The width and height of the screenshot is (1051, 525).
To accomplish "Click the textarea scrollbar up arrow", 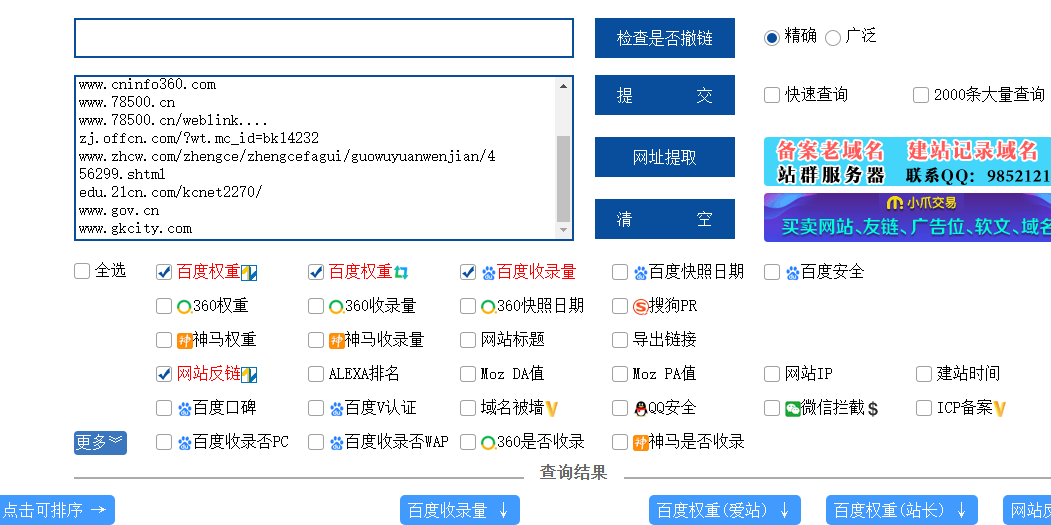I will (x=564, y=85).
